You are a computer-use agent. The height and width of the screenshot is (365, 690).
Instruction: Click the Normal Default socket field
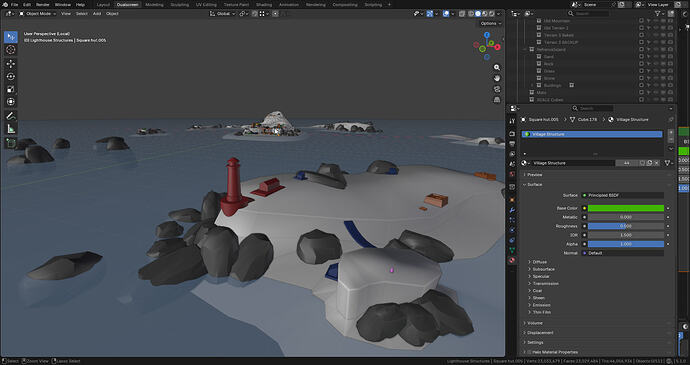pos(622,253)
